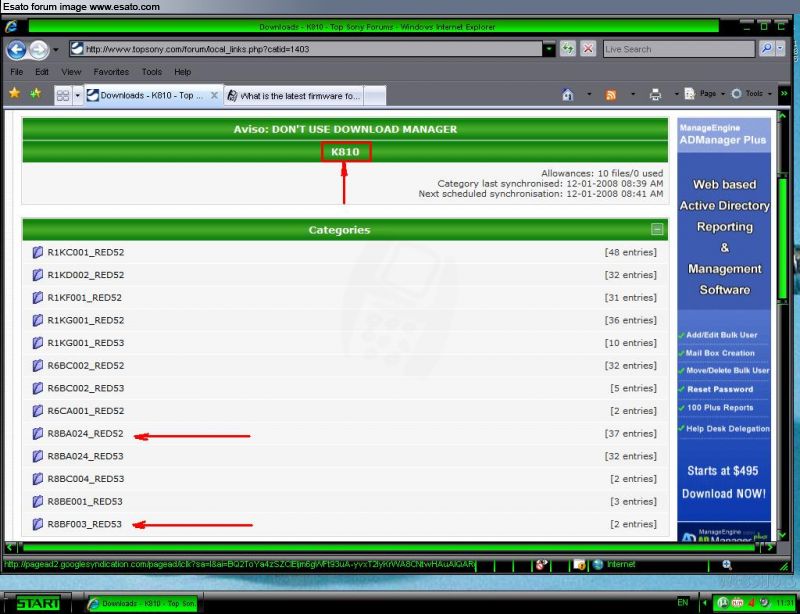
Task: Open the File menu
Action: coord(17,72)
